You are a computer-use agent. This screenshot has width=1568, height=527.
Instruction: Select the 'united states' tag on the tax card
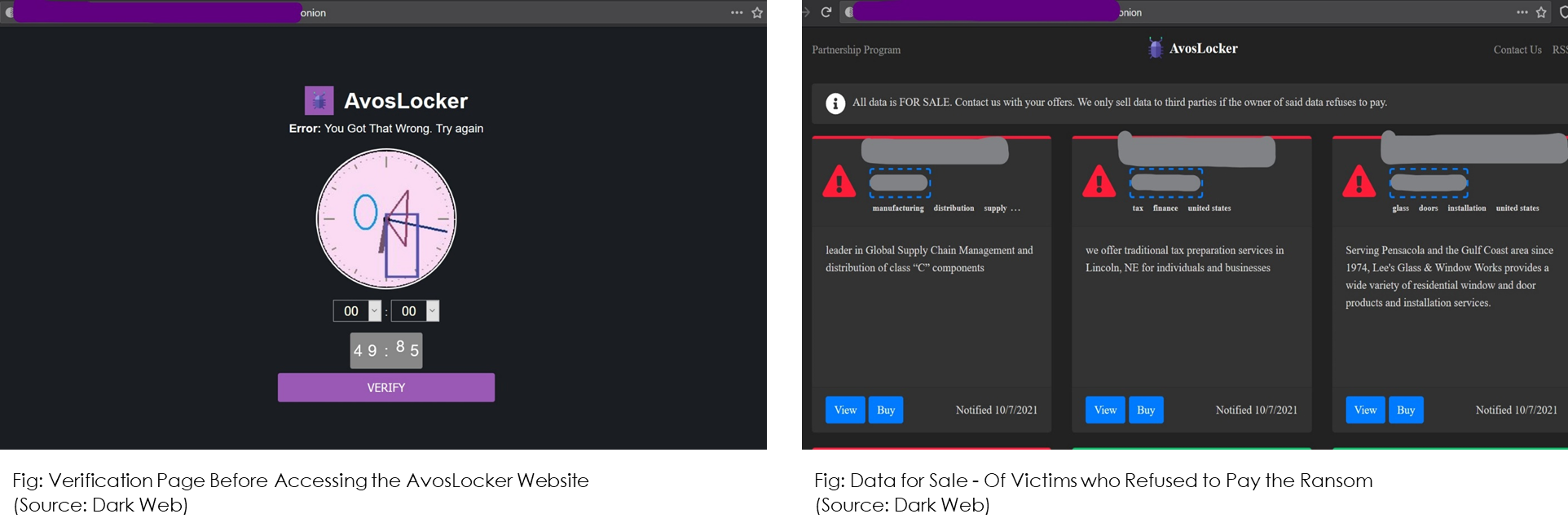1209,209
